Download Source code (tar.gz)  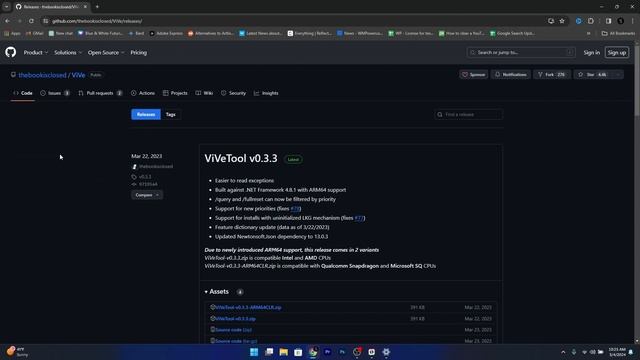tap(236, 341)
